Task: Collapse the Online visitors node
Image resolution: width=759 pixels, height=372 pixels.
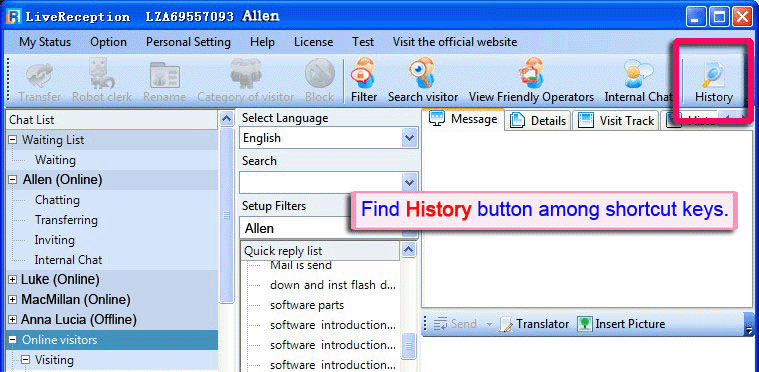Action: pos(13,340)
